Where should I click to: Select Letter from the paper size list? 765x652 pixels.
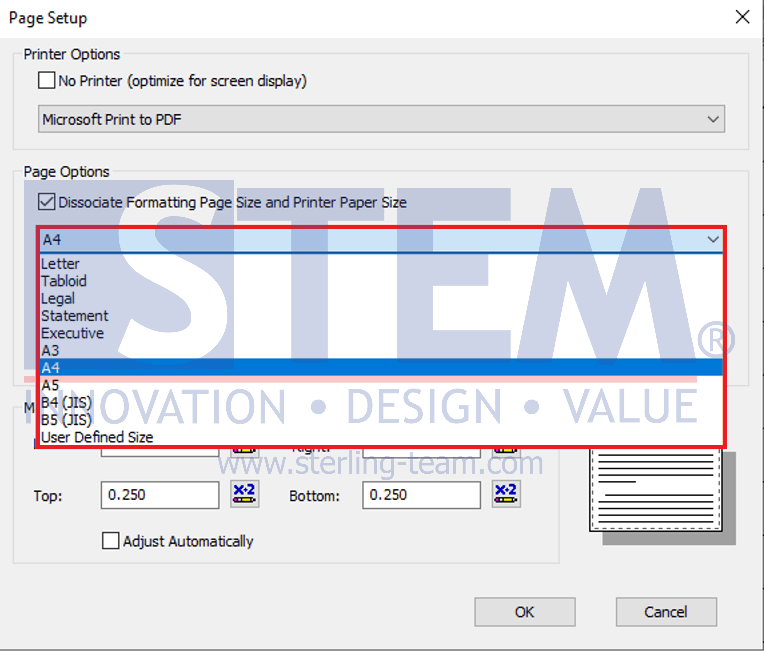tap(61, 264)
